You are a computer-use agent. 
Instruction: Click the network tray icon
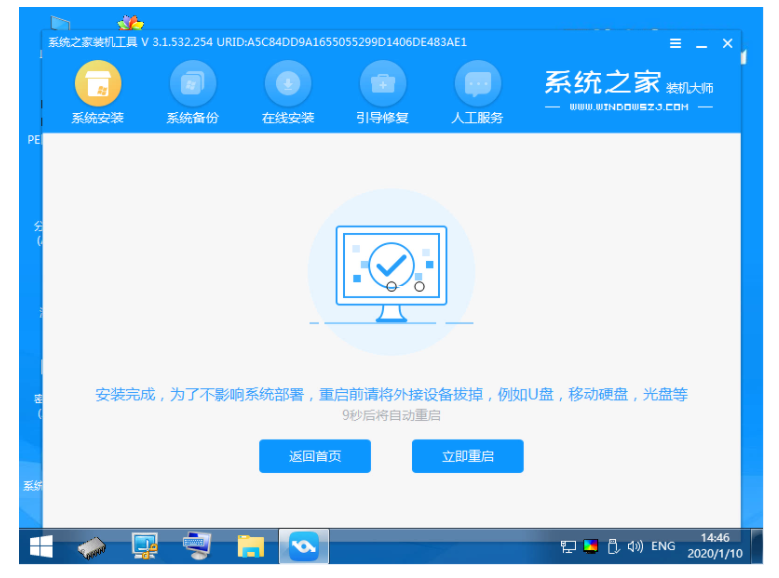coord(568,547)
